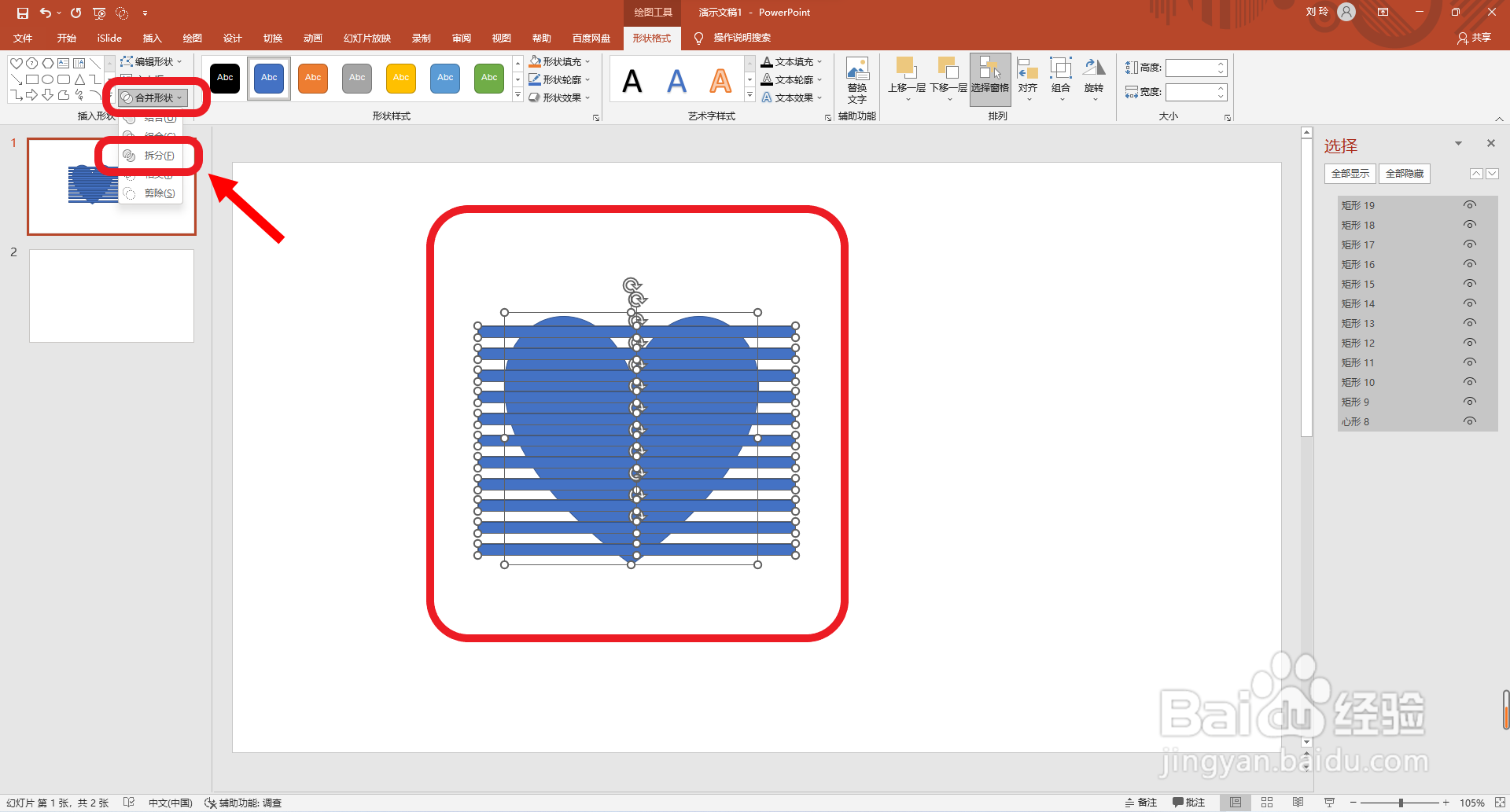1510x812 pixels.
Task: Hide 矩形 9 via eye icon
Action: 1469,402
